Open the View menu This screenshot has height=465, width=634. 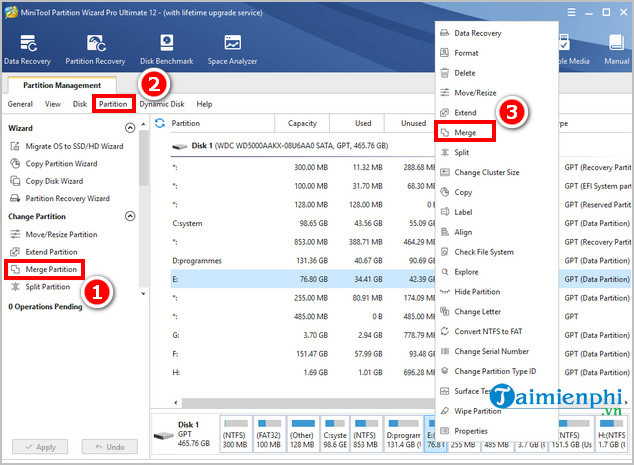click(53, 104)
